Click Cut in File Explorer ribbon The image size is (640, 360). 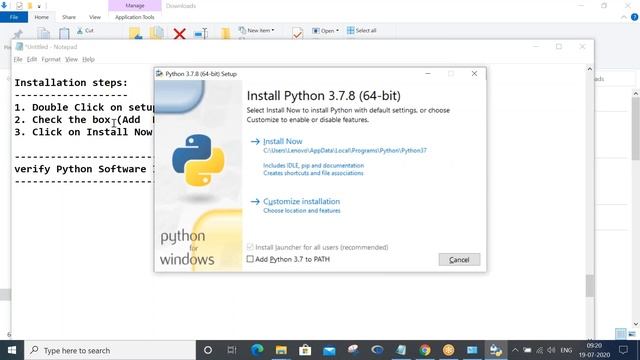(86, 31)
